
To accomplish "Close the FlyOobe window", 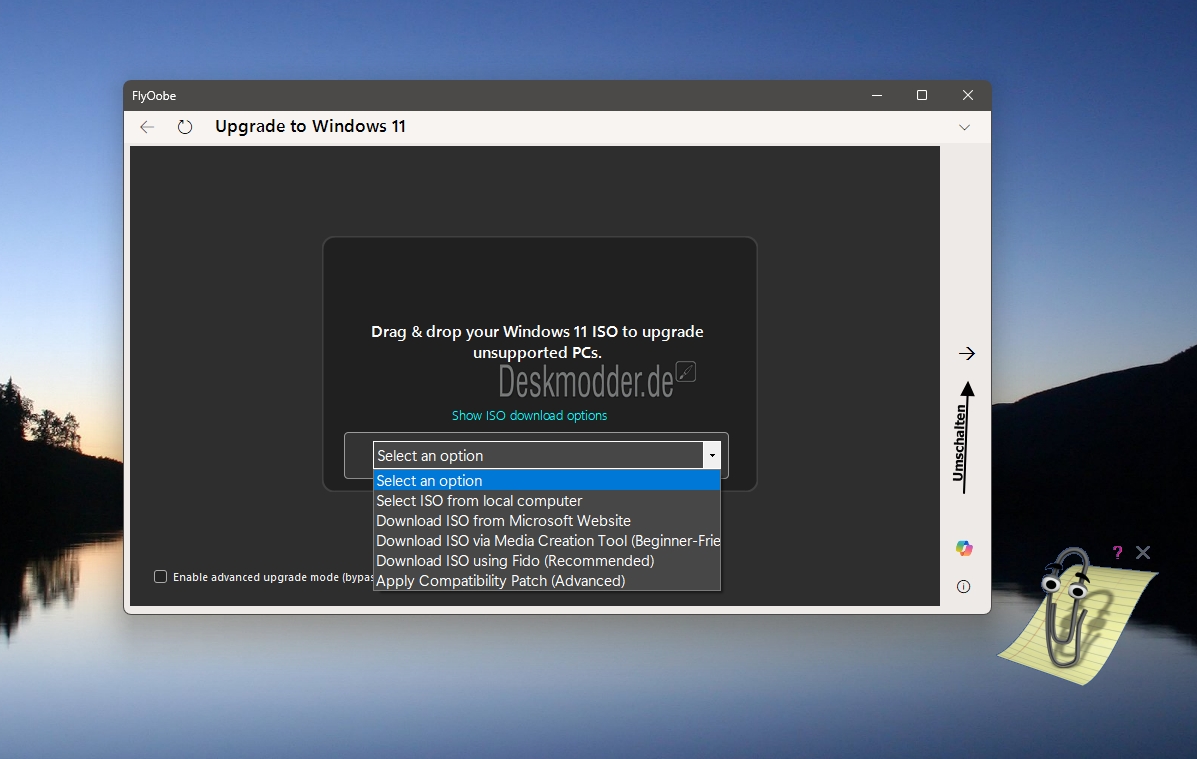I will pos(968,95).
